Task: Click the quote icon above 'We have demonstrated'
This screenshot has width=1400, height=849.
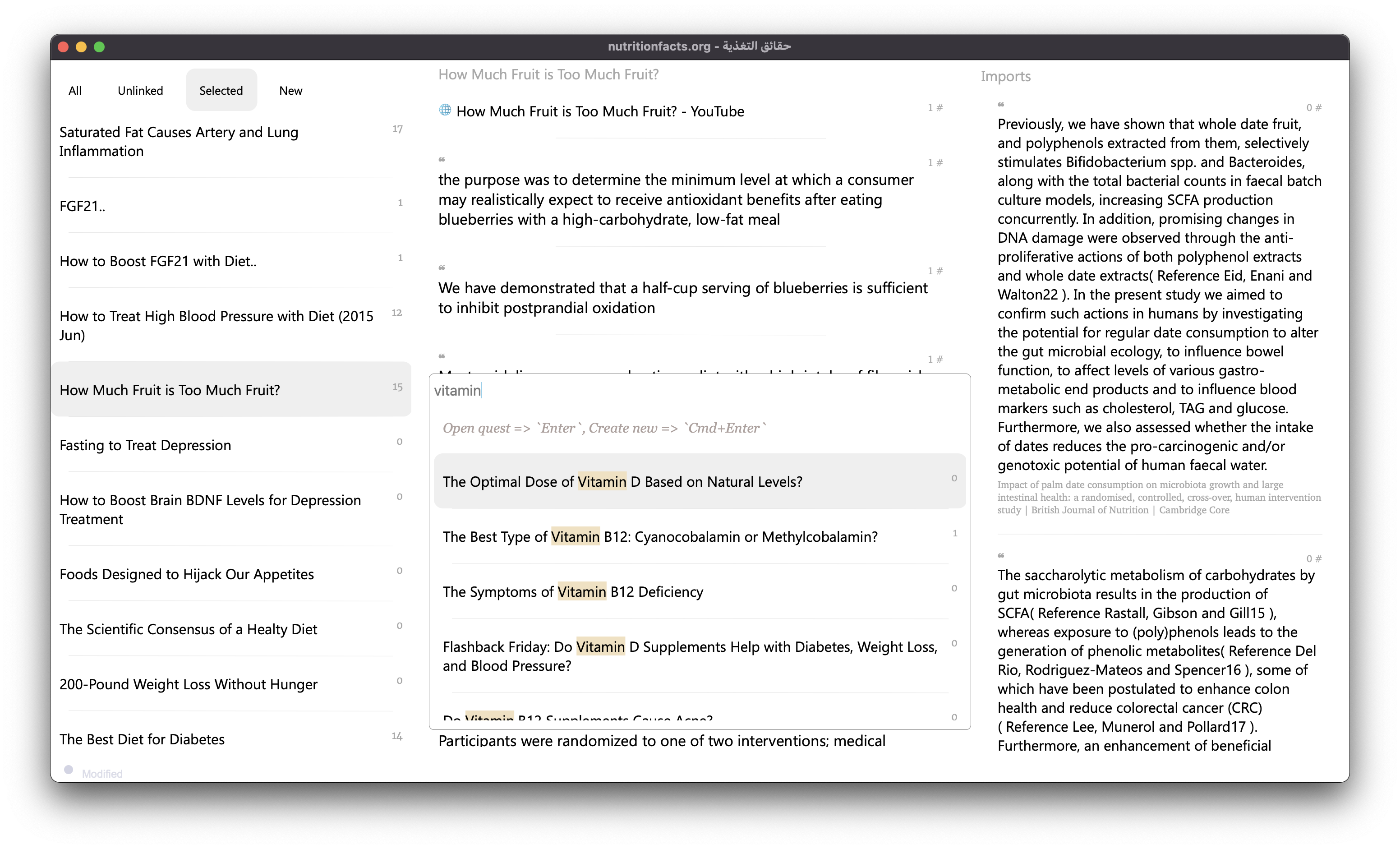Action: [442, 268]
